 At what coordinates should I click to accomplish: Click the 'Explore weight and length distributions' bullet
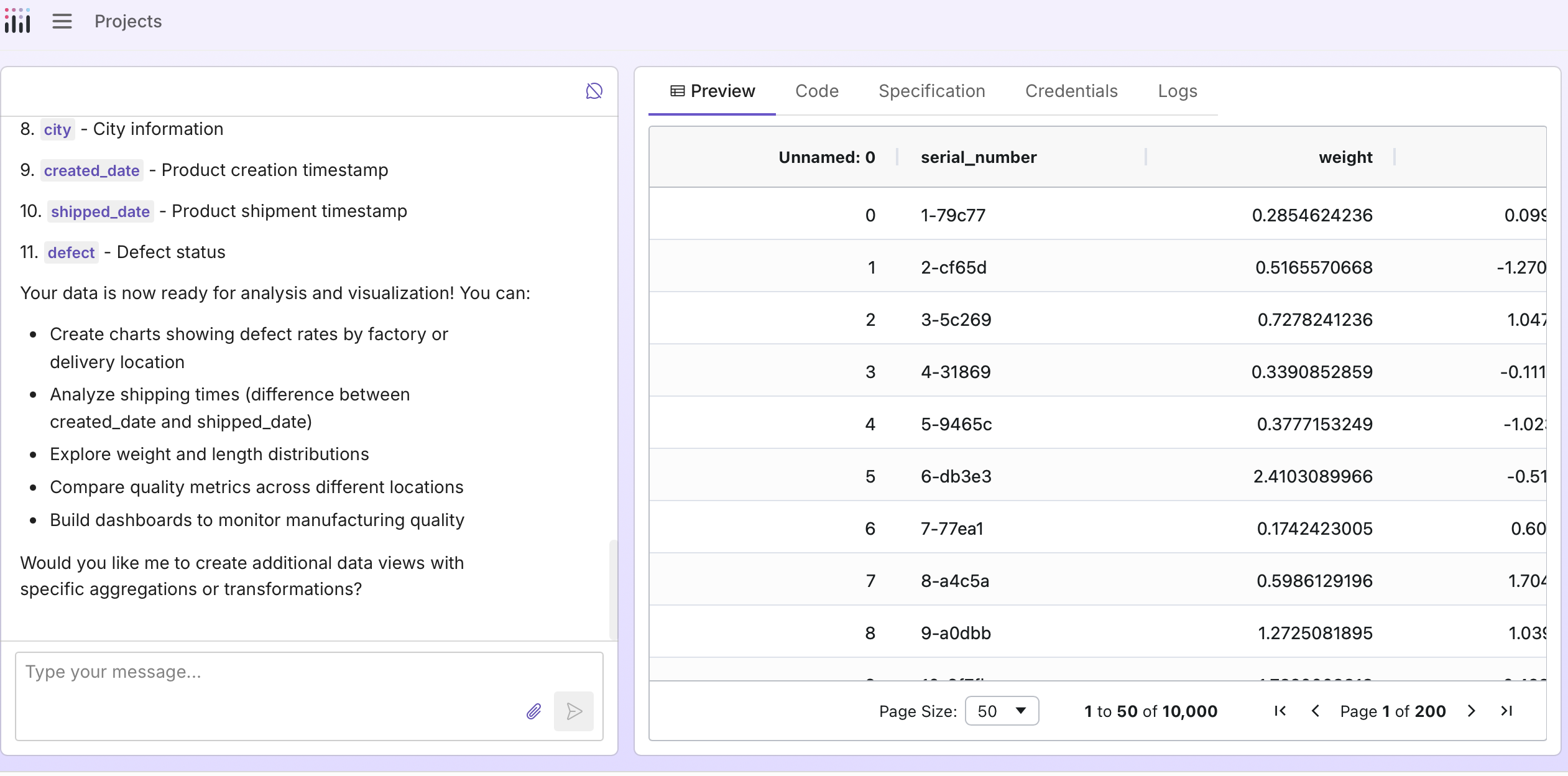pos(210,455)
